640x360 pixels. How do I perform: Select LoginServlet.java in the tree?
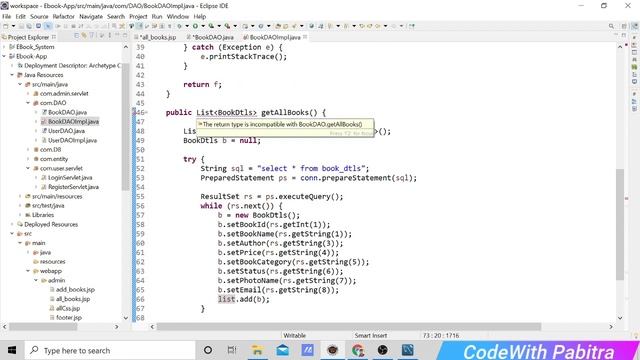click(70, 178)
